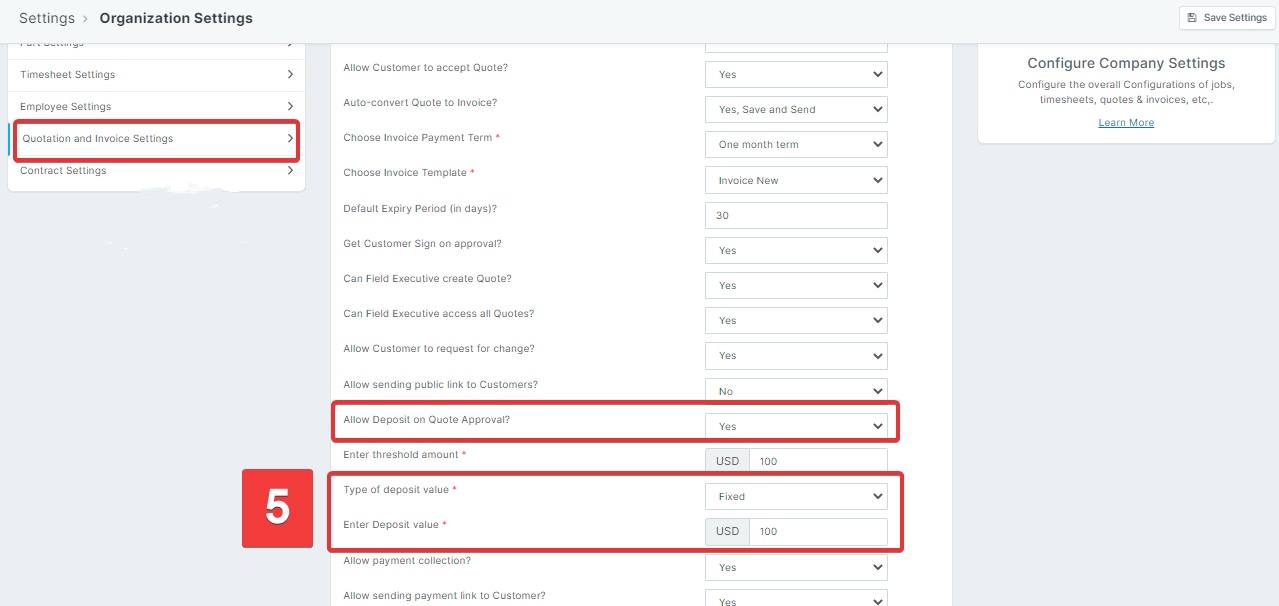Open the Learn More link
The width and height of the screenshot is (1279, 606).
pyautogui.click(x=1126, y=123)
